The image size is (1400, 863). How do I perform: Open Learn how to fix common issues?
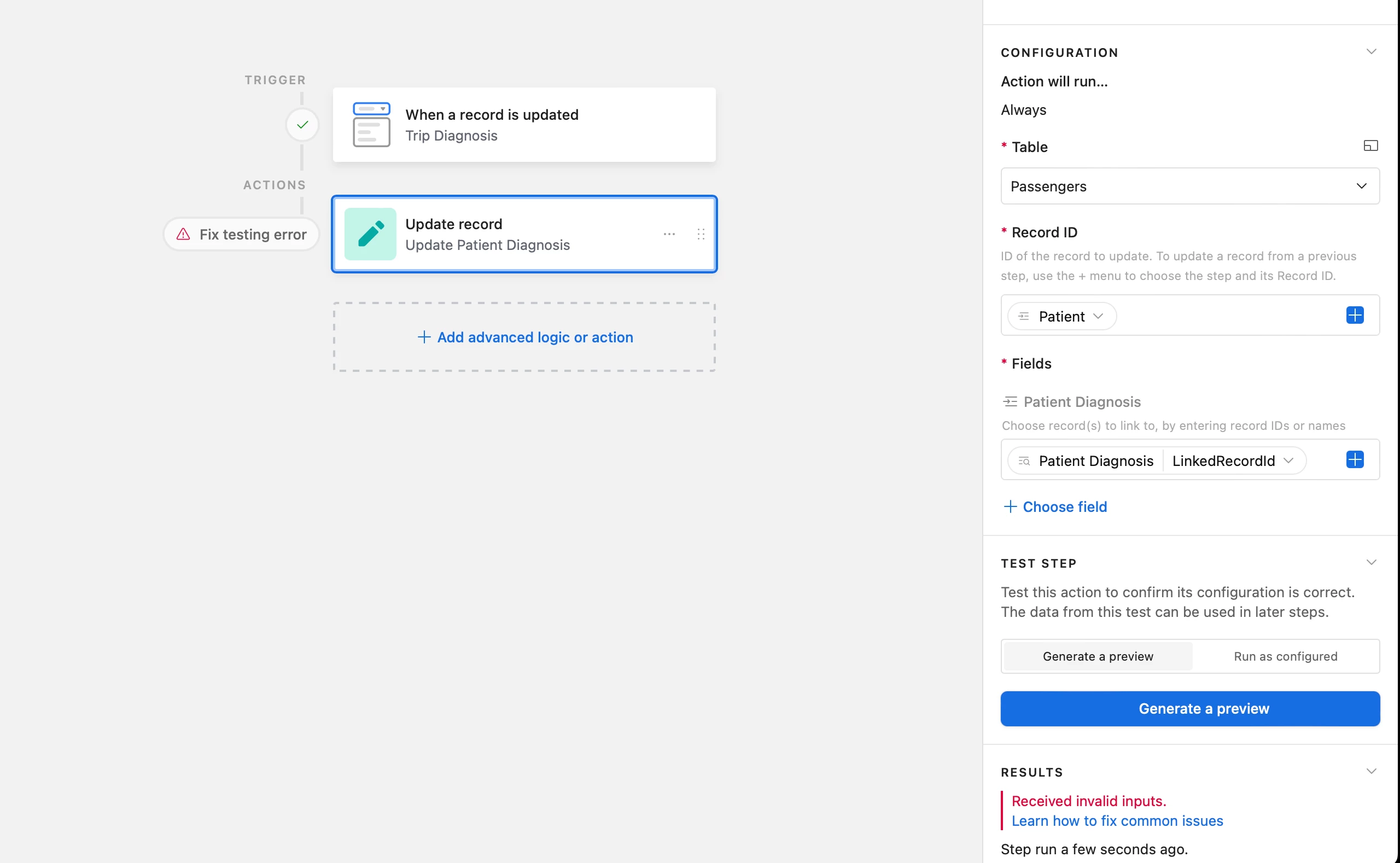point(1117,821)
